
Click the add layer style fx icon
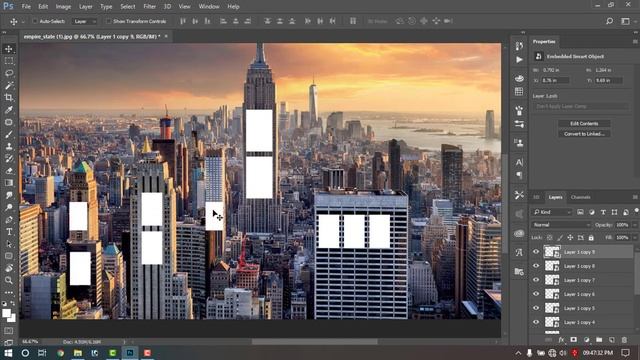pos(561,340)
